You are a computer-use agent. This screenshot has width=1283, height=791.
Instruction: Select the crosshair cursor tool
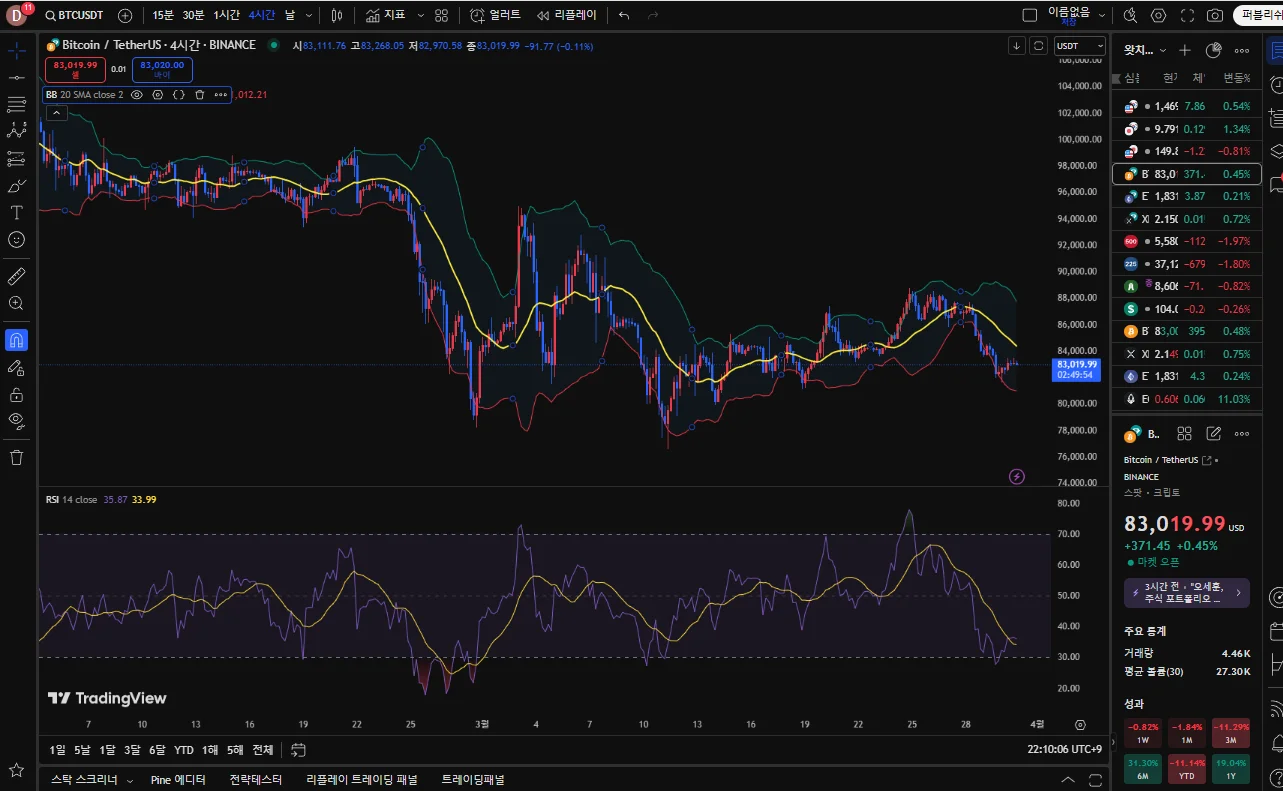pos(17,50)
